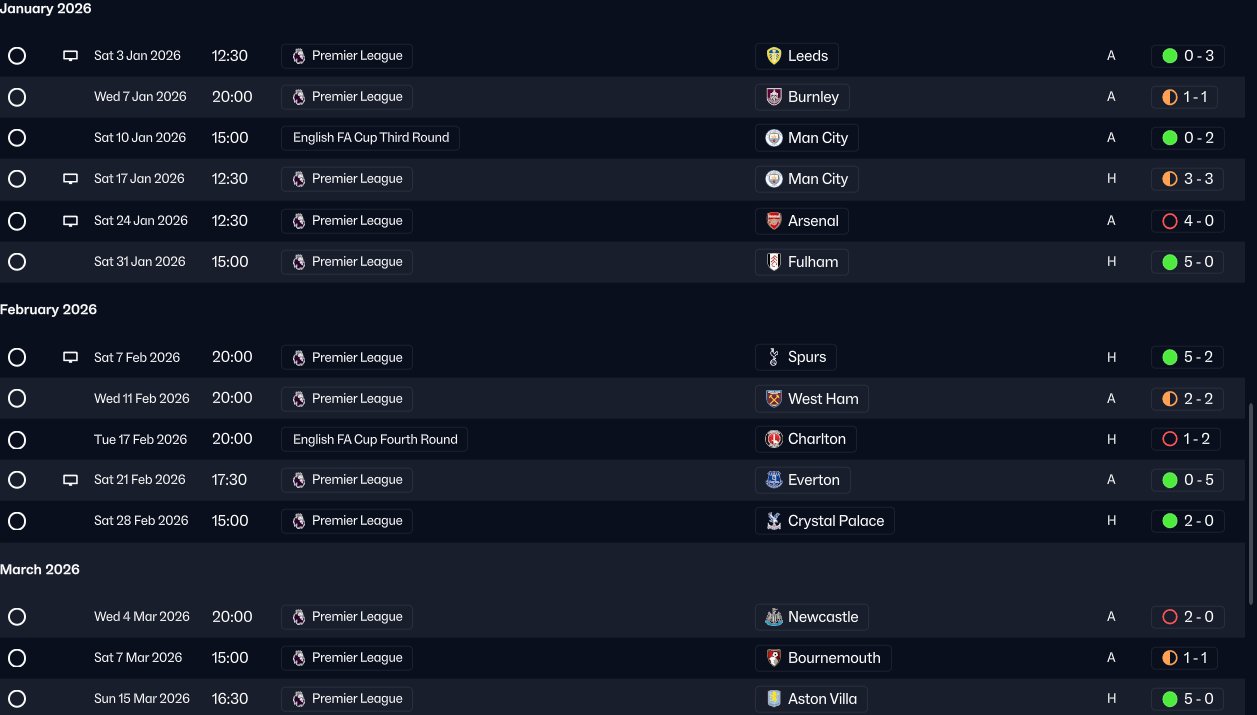1257x715 pixels.
Task: Click the Leeds club badge icon
Action: point(773,56)
